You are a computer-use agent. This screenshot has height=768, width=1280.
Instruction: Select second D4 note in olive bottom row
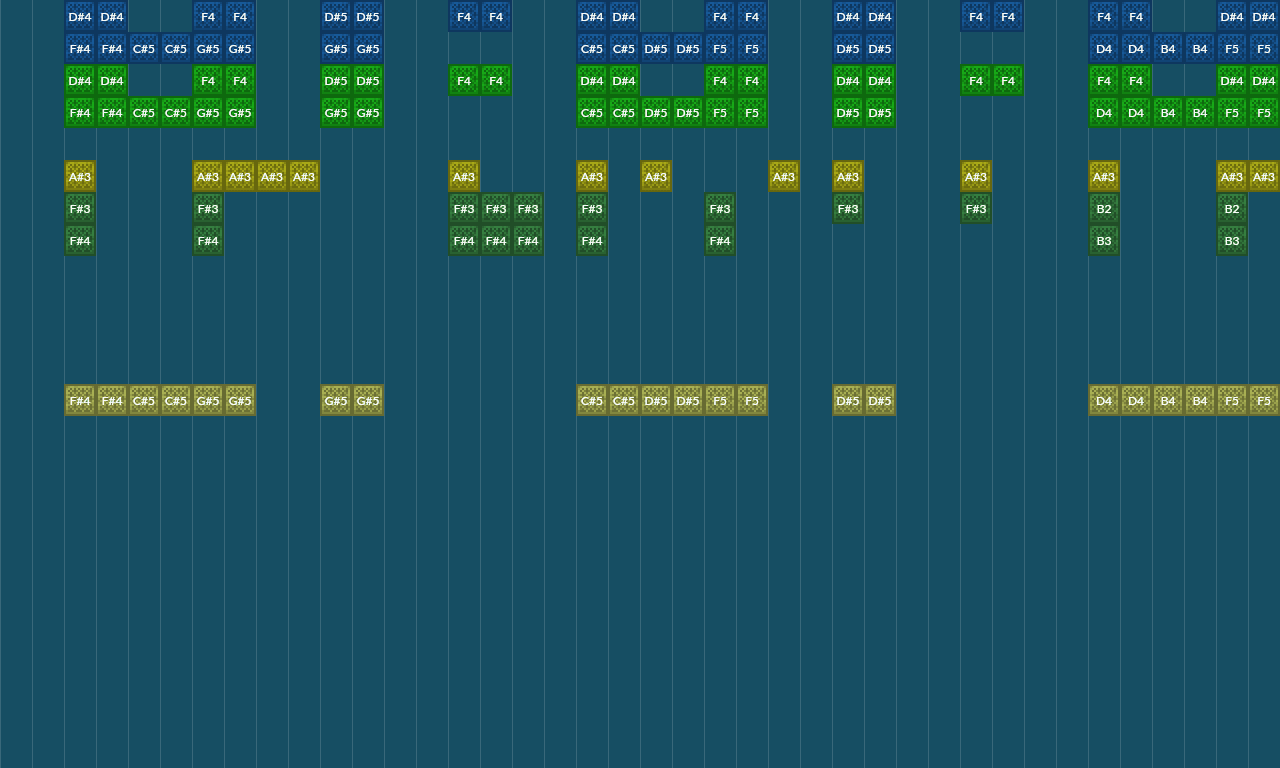(x=1136, y=401)
